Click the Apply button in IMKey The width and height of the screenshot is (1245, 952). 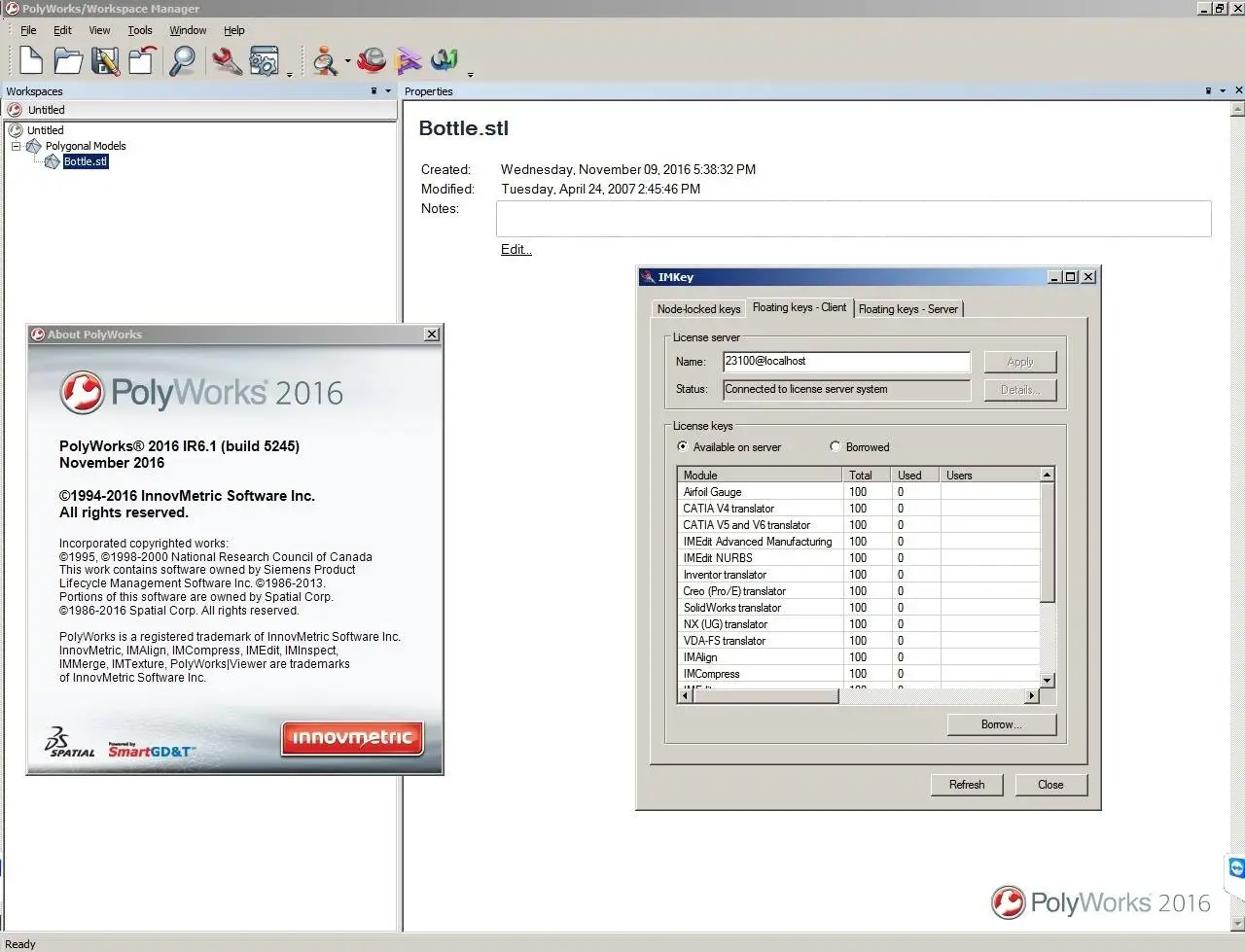(x=1019, y=362)
